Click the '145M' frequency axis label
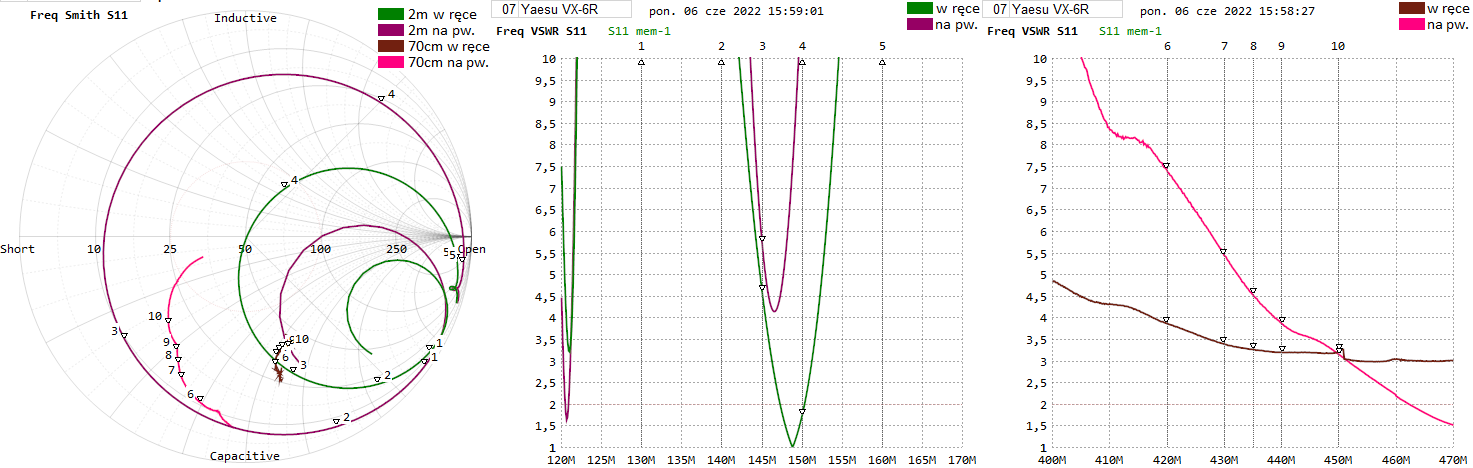The image size is (1473, 468). (x=761, y=460)
